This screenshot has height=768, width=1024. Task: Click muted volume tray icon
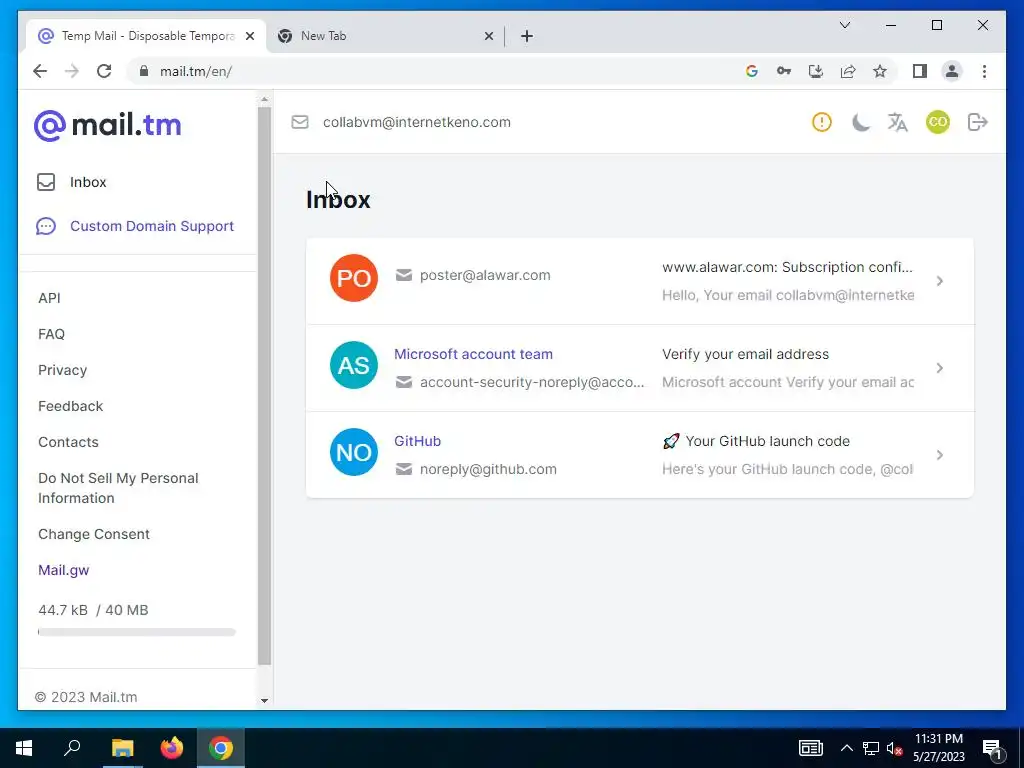tap(894, 748)
